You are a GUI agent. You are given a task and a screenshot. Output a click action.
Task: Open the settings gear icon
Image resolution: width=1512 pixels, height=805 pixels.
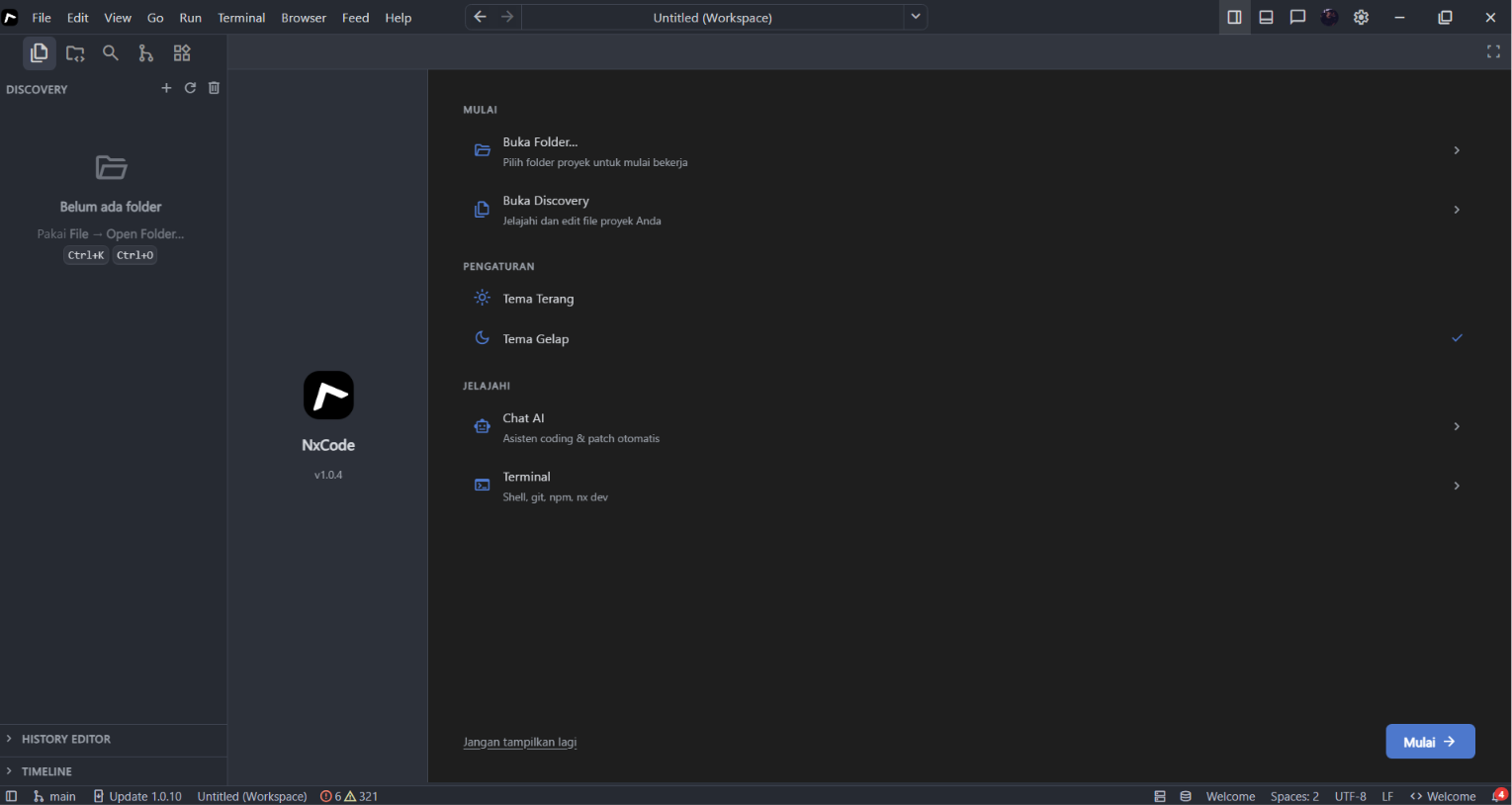point(1362,17)
